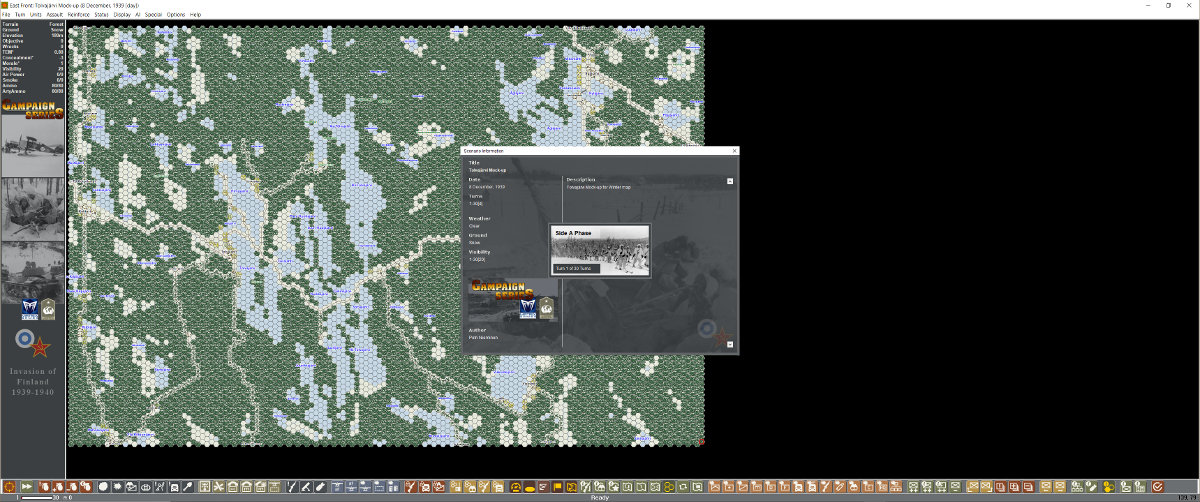Click the yellow hexagon rings toolbar icon
The height and width of the screenshot is (502, 1200).
[667, 486]
